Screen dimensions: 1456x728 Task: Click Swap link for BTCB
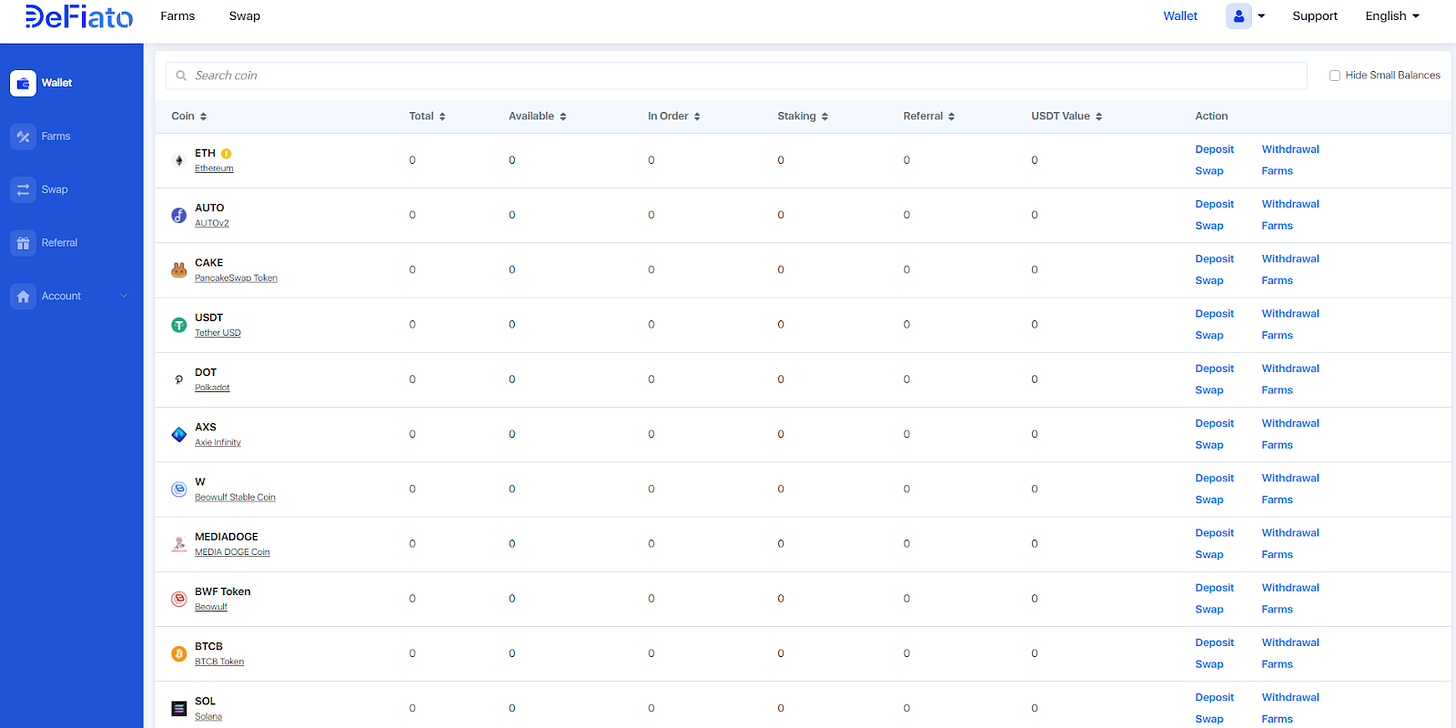pos(1209,664)
